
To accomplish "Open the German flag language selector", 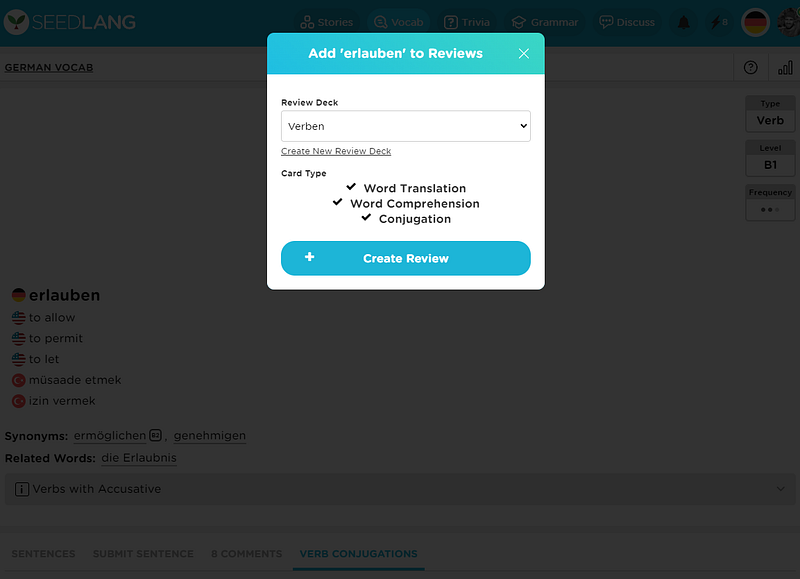I will (x=755, y=22).
